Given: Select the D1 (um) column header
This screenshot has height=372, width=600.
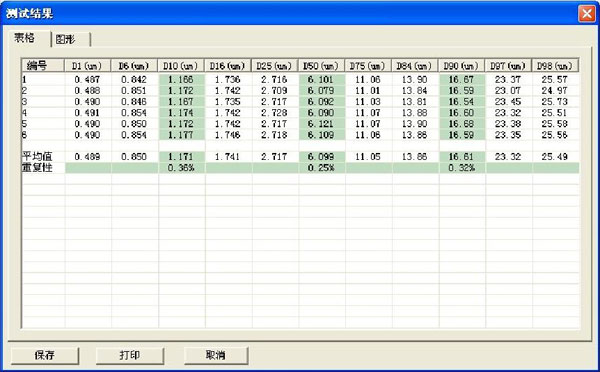Looking at the screenshot, I should coord(88,66).
